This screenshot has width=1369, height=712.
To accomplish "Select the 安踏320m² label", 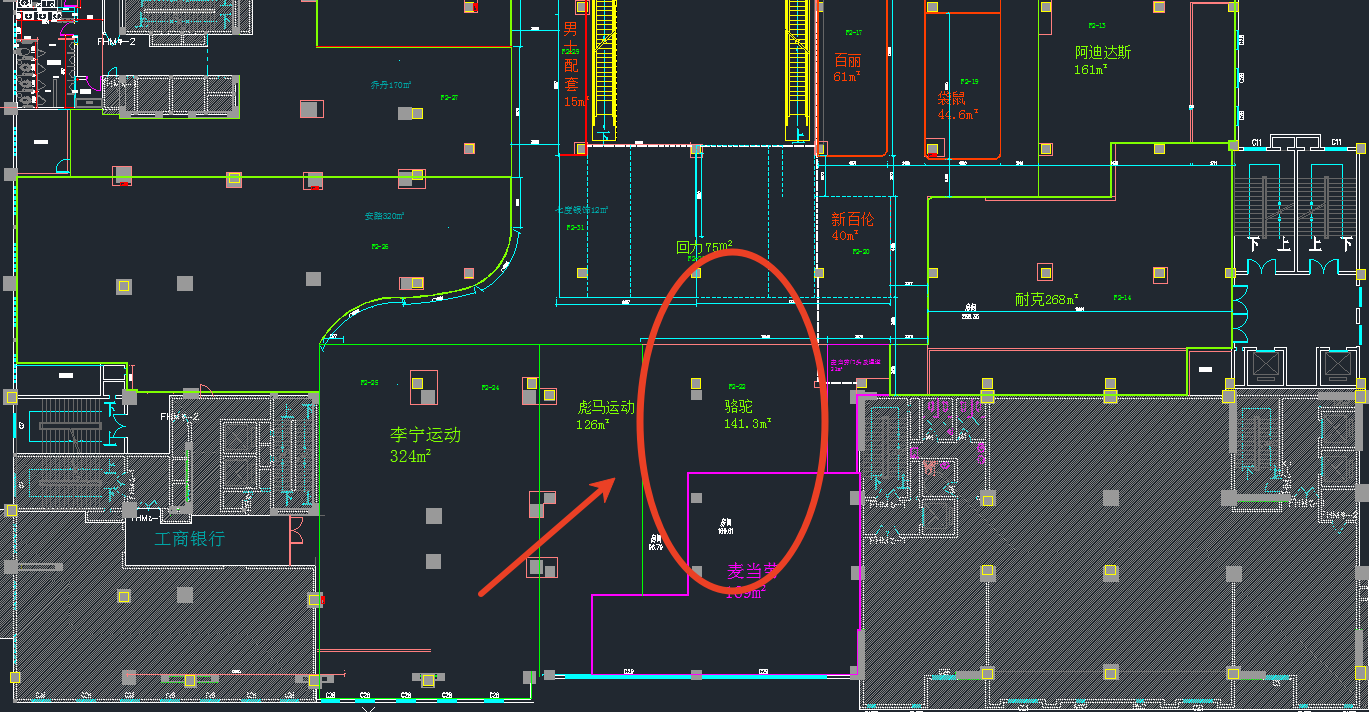I will (383, 216).
